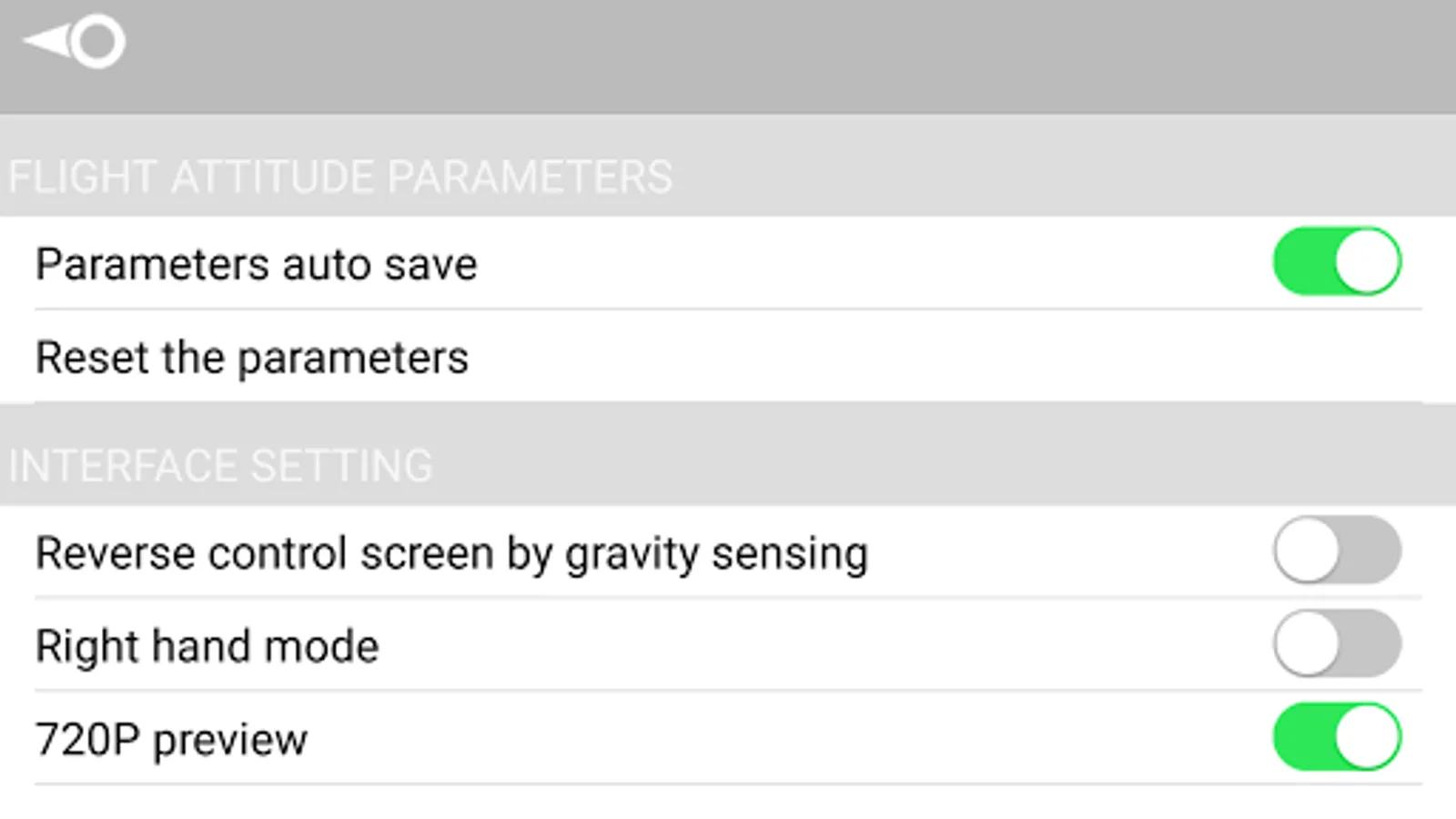
Task: Tap the 720P preview label text
Action: (171, 740)
